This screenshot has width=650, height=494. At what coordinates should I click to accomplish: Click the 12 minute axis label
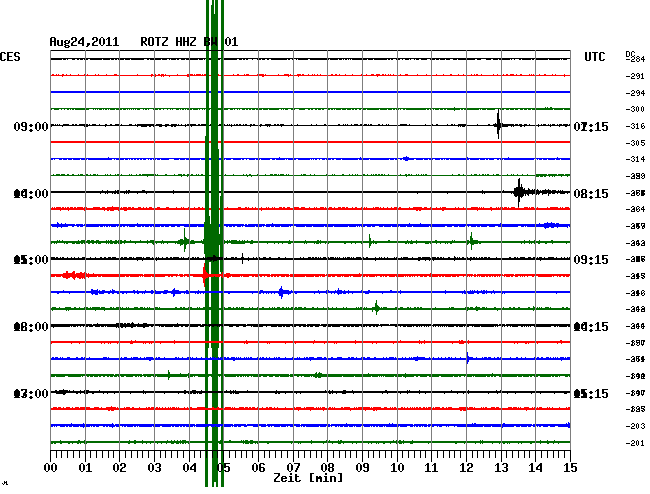pos(466,468)
